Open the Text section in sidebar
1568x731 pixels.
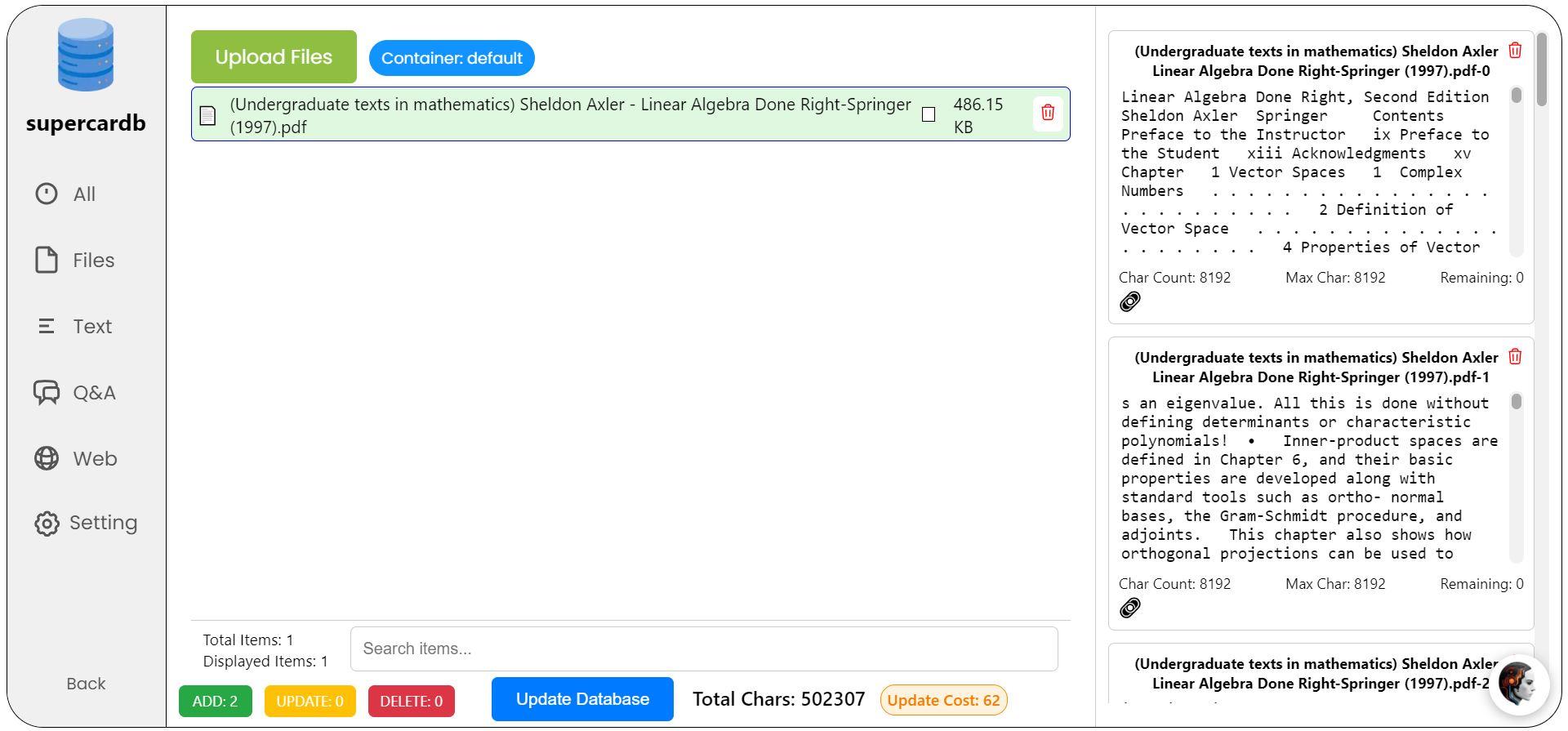(x=75, y=326)
